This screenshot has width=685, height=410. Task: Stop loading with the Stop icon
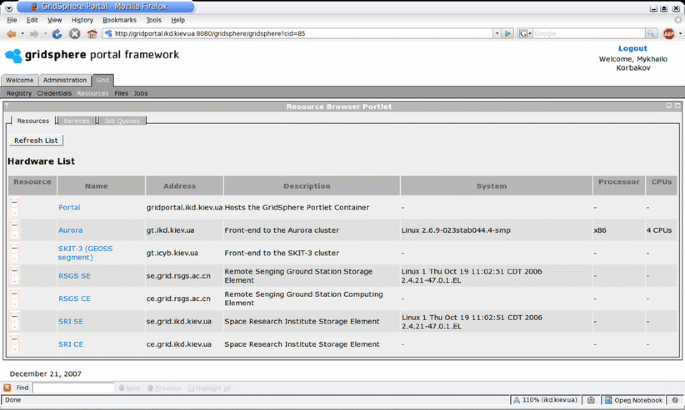click(75, 34)
